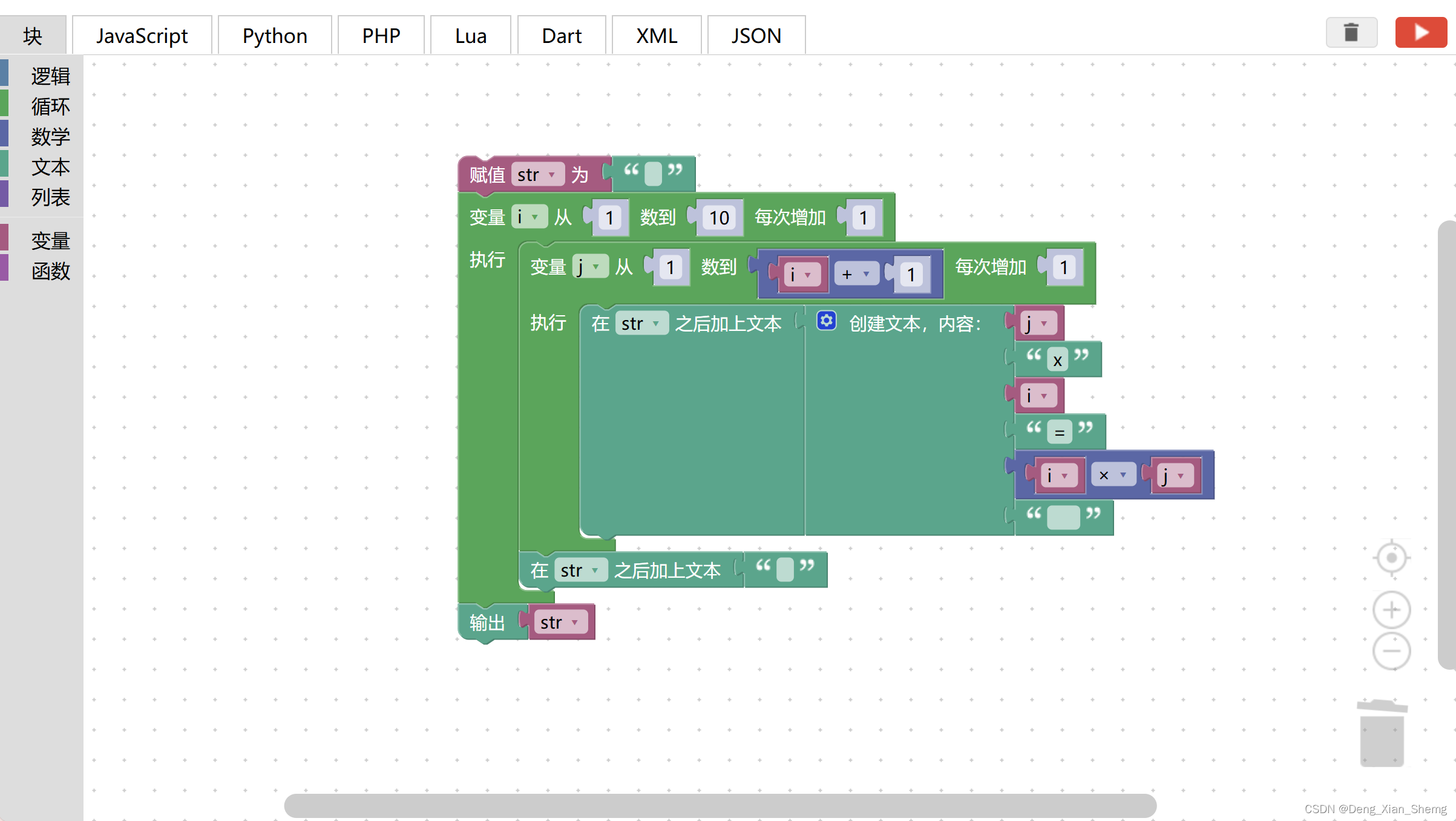
Task: Switch to the XML tab
Action: 657,36
